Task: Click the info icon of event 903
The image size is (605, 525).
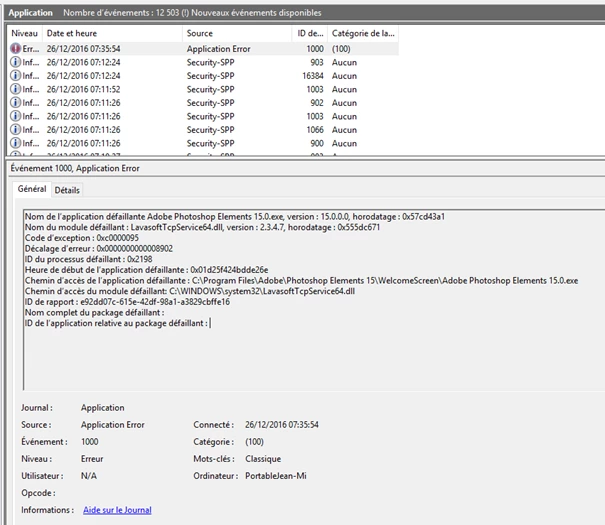Action: coord(15,62)
